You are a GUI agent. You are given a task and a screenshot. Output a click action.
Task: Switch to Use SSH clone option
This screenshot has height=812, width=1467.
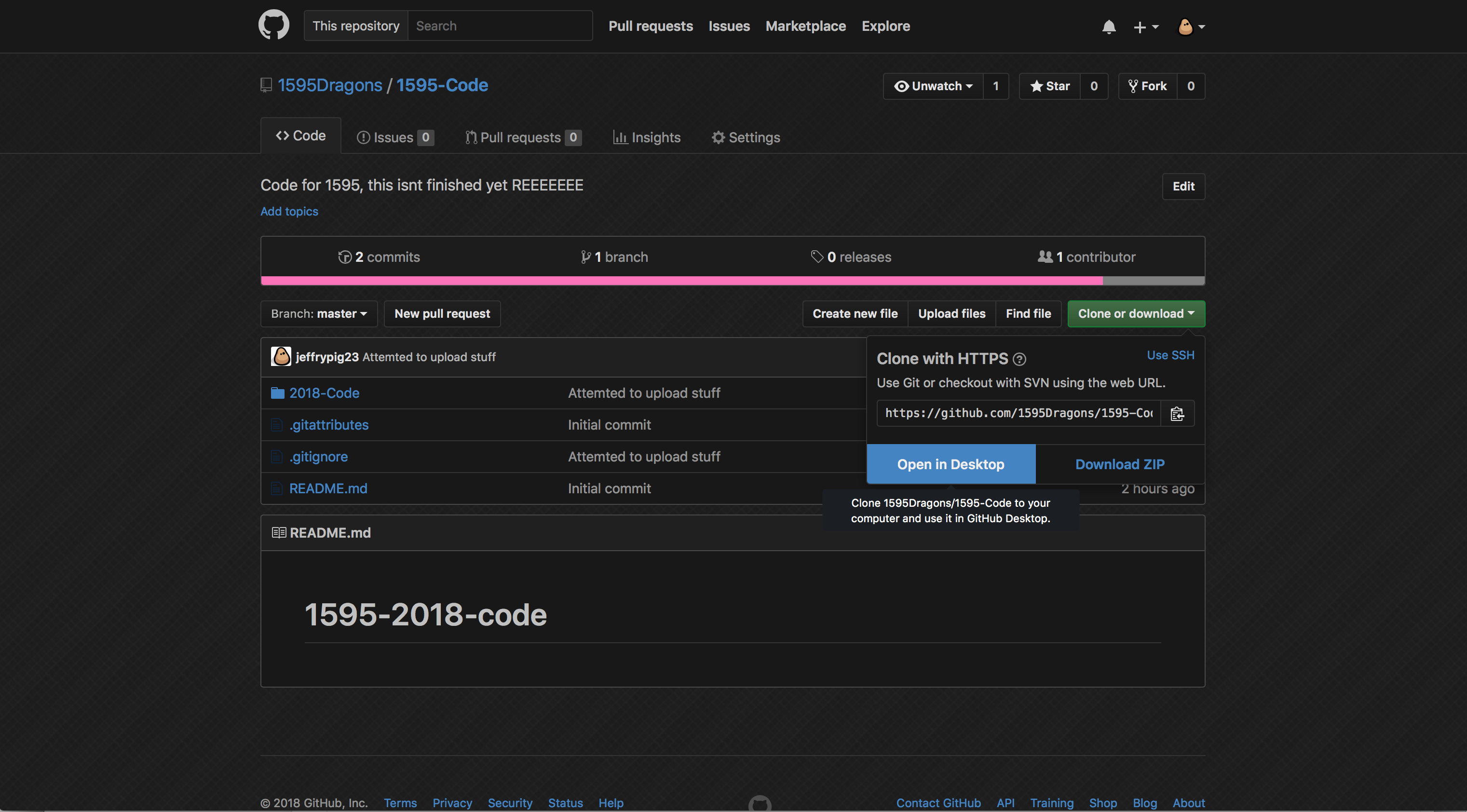(x=1170, y=355)
